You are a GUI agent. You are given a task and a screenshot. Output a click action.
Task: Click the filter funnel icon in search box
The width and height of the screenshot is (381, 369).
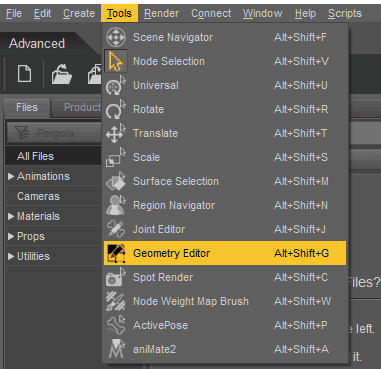click(x=22, y=133)
